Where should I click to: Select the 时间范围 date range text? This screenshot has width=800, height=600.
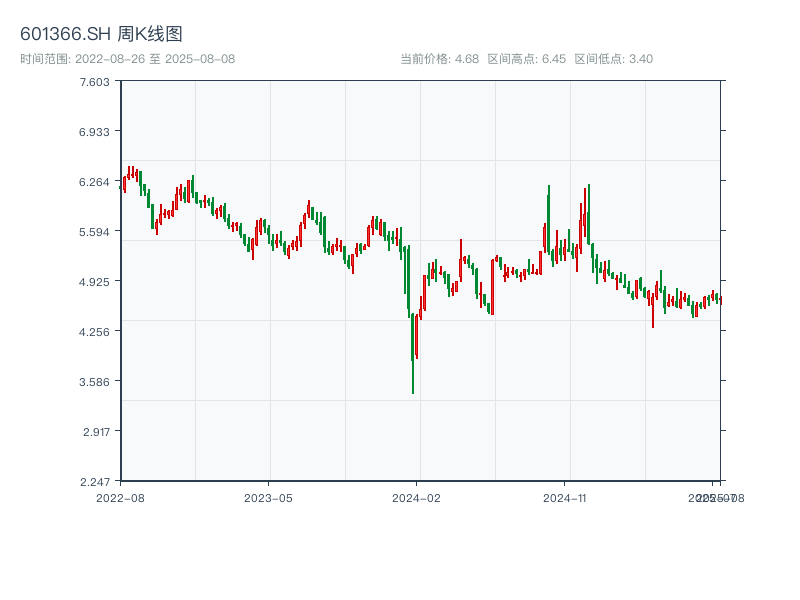127,59
